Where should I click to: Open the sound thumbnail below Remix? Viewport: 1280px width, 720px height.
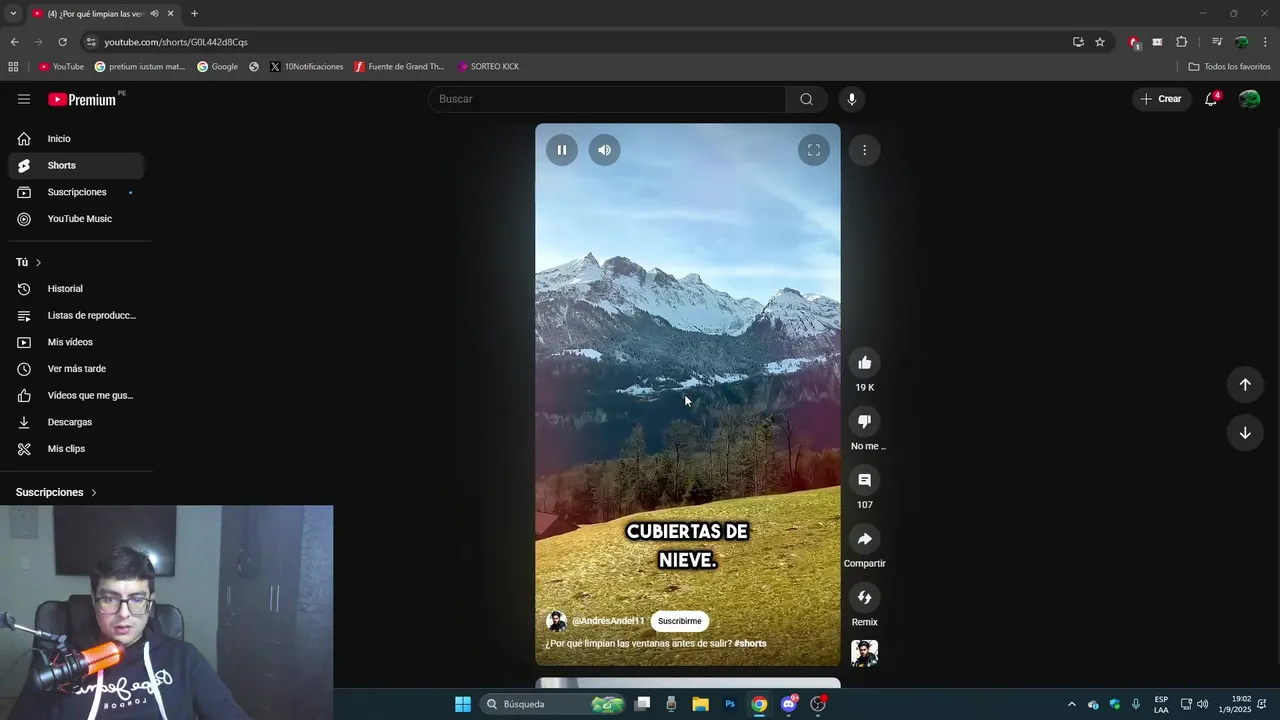(865, 653)
